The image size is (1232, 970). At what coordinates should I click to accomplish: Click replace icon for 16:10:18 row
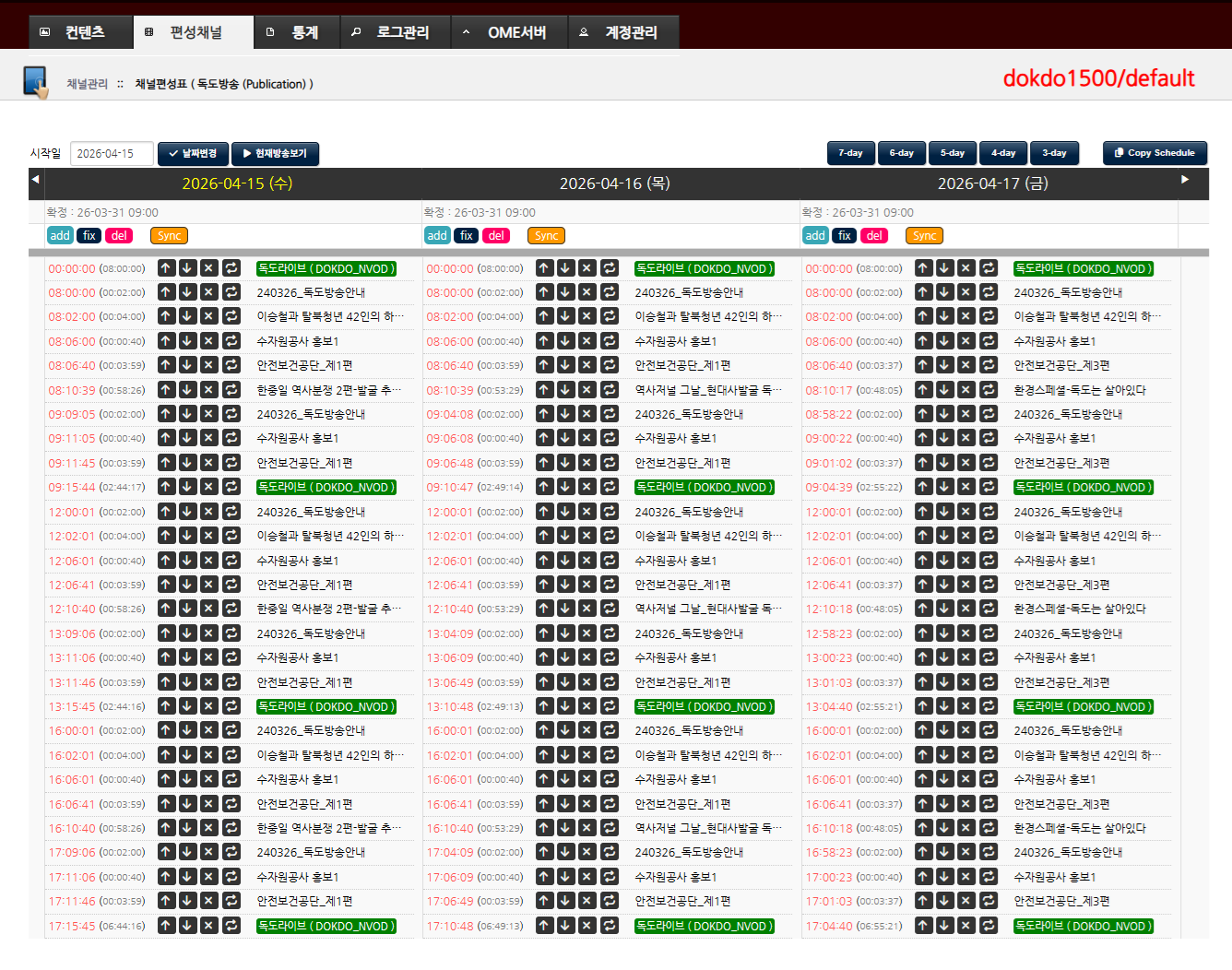(x=989, y=828)
